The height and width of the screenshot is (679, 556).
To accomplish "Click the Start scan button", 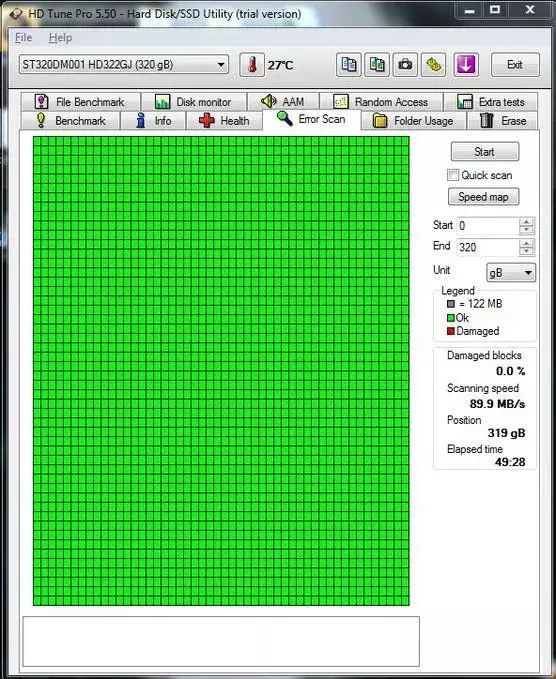I will (485, 152).
